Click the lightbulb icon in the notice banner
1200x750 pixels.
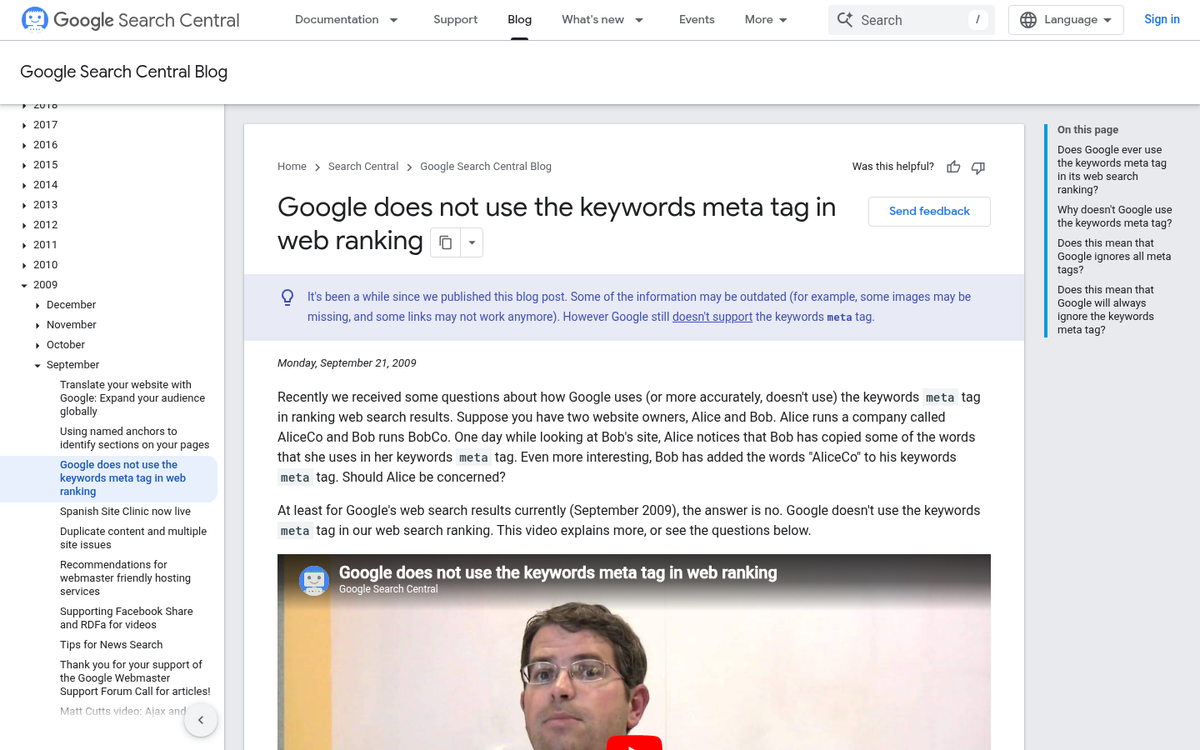(288, 297)
